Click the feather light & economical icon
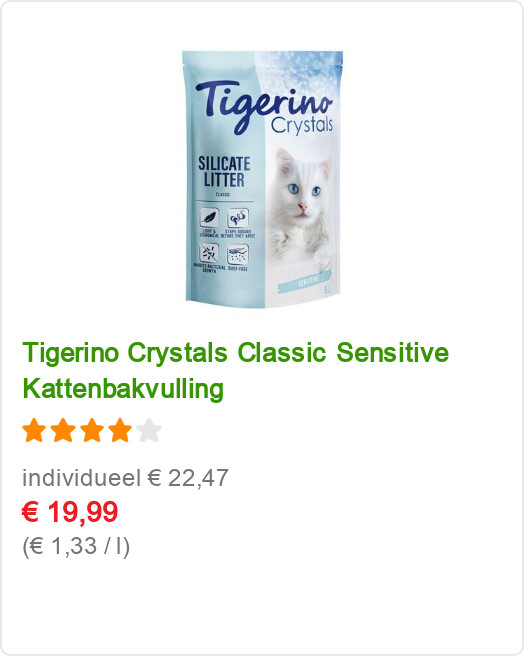This screenshot has width=524, height=656. click(x=209, y=218)
